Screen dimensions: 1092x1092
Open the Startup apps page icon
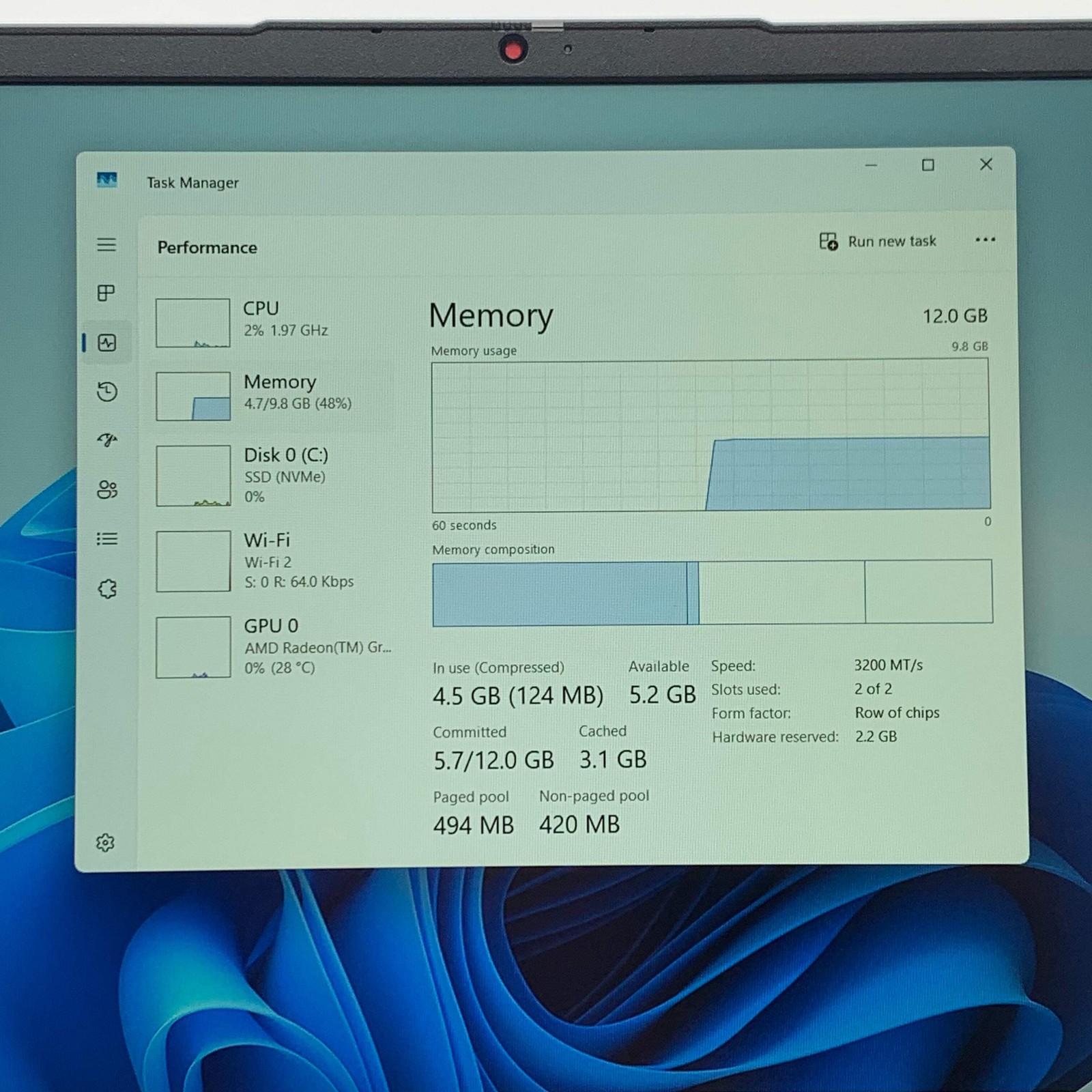[x=107, y=440]
